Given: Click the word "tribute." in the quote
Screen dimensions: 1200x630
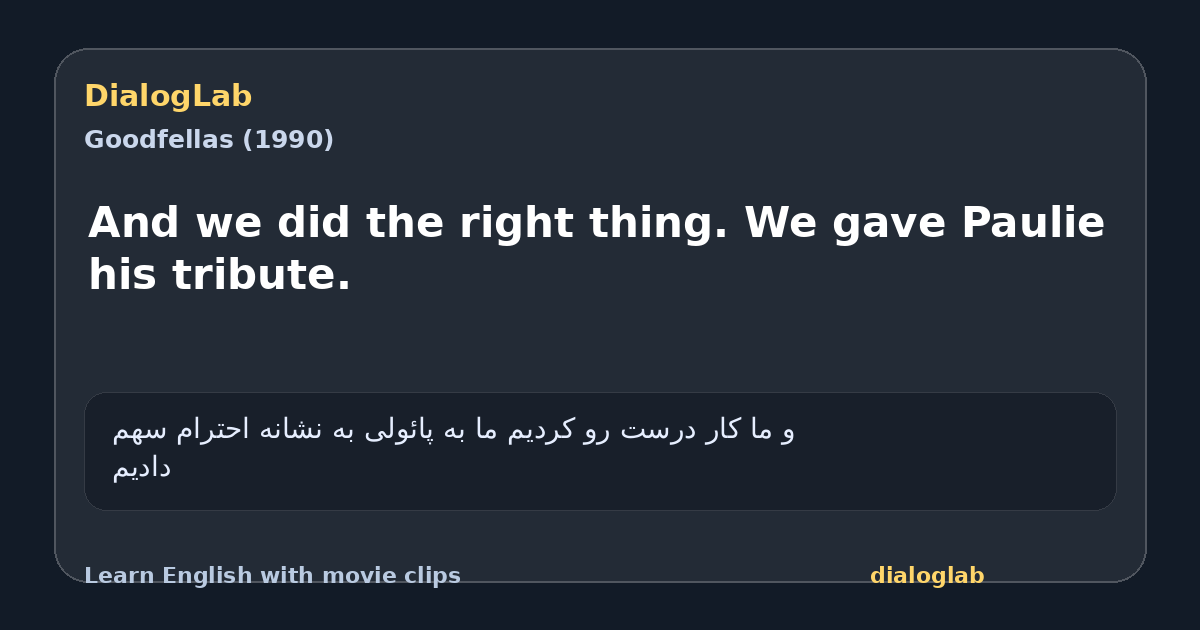Looking at the screenshot, I should coord(262,275).
